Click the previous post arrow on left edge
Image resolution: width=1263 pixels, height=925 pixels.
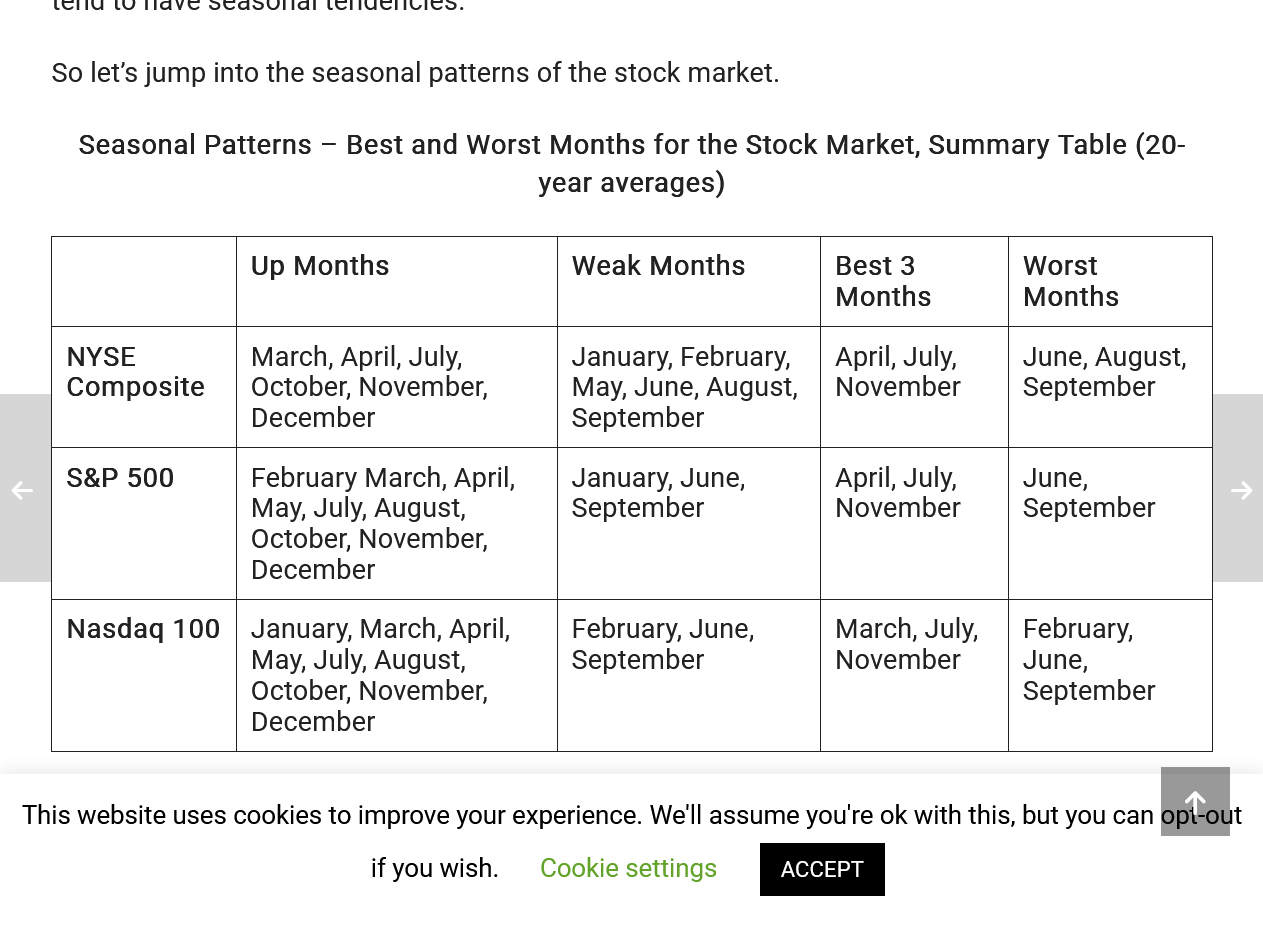tap(24, 488)
